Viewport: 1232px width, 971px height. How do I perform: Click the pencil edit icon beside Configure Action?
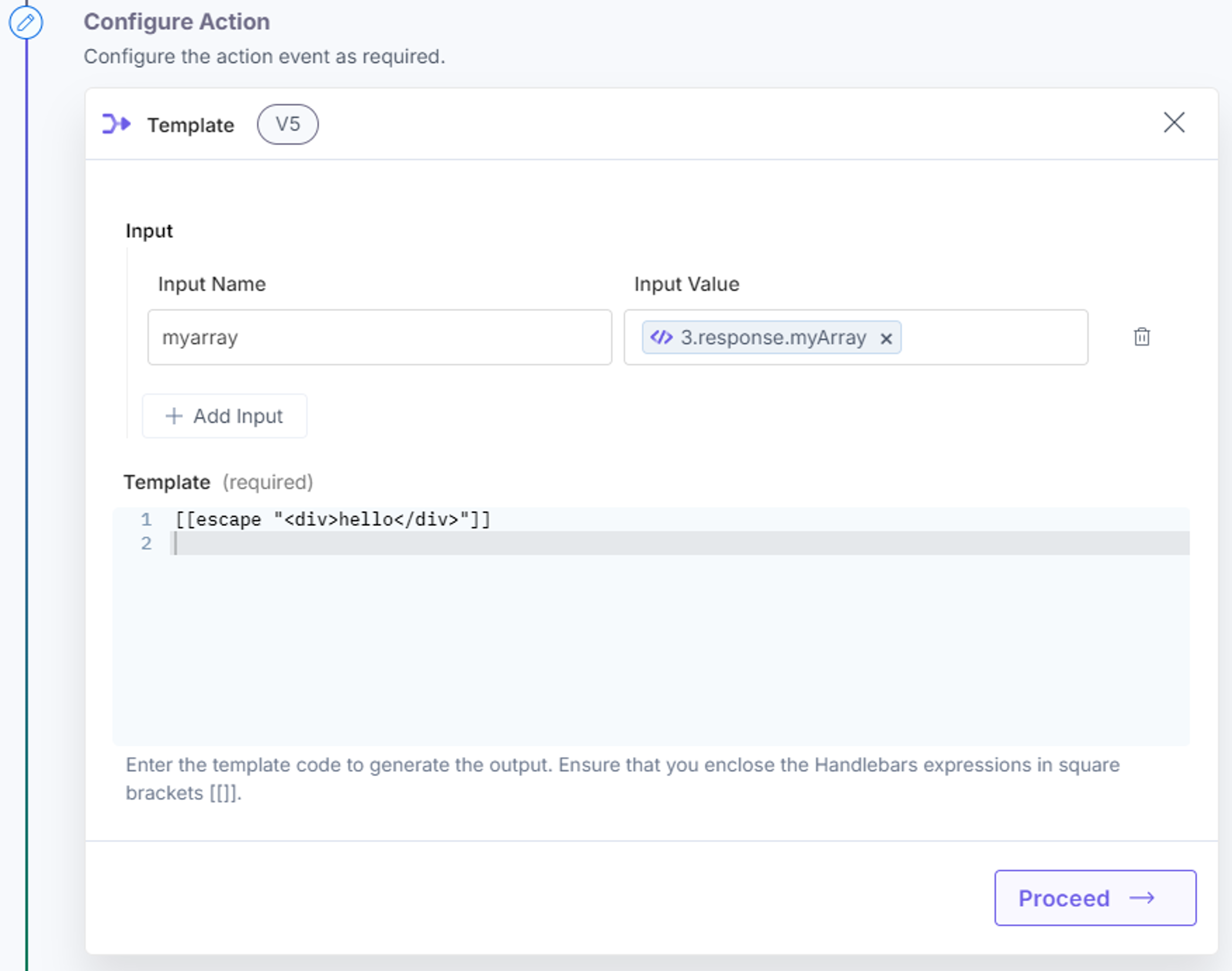coord(26,23)
